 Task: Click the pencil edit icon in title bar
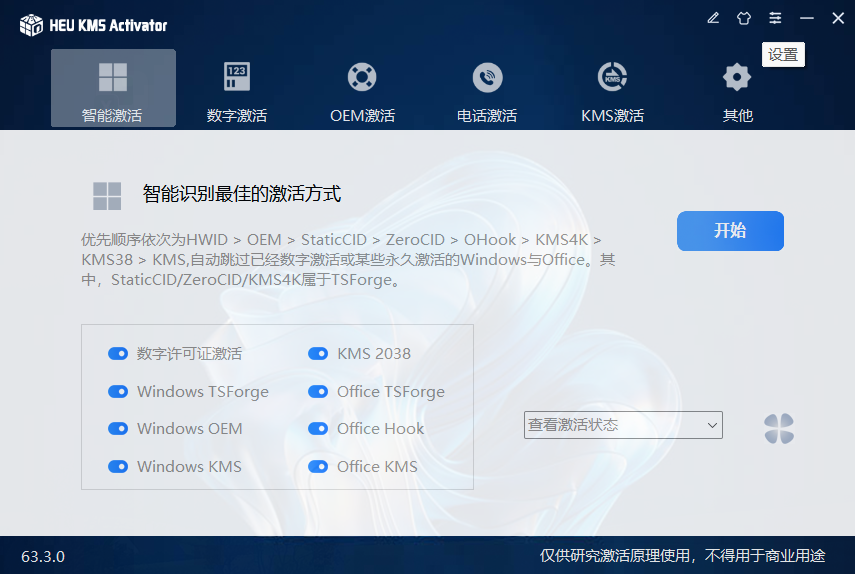tap(713, 18)
